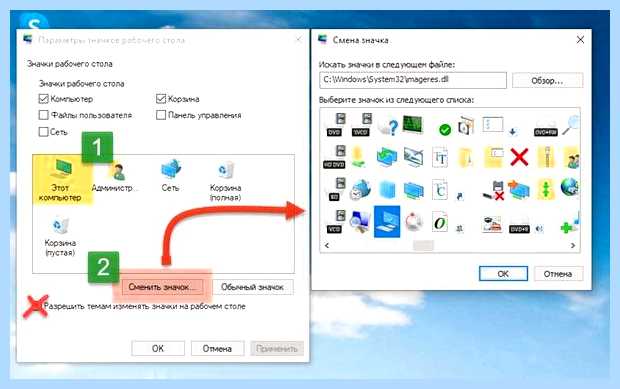Select the TrueType 'T' font file icon
The height and width of the screenshot is (389, 620).
[x=440, y=157]
